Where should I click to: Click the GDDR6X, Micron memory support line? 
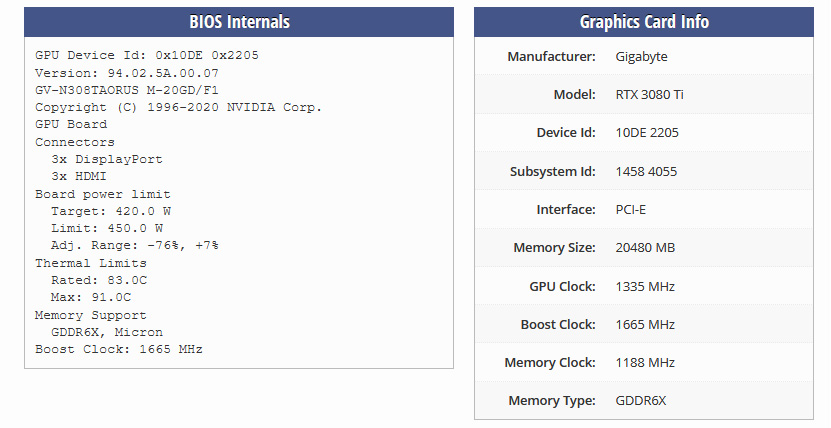(x=107, y=332)
